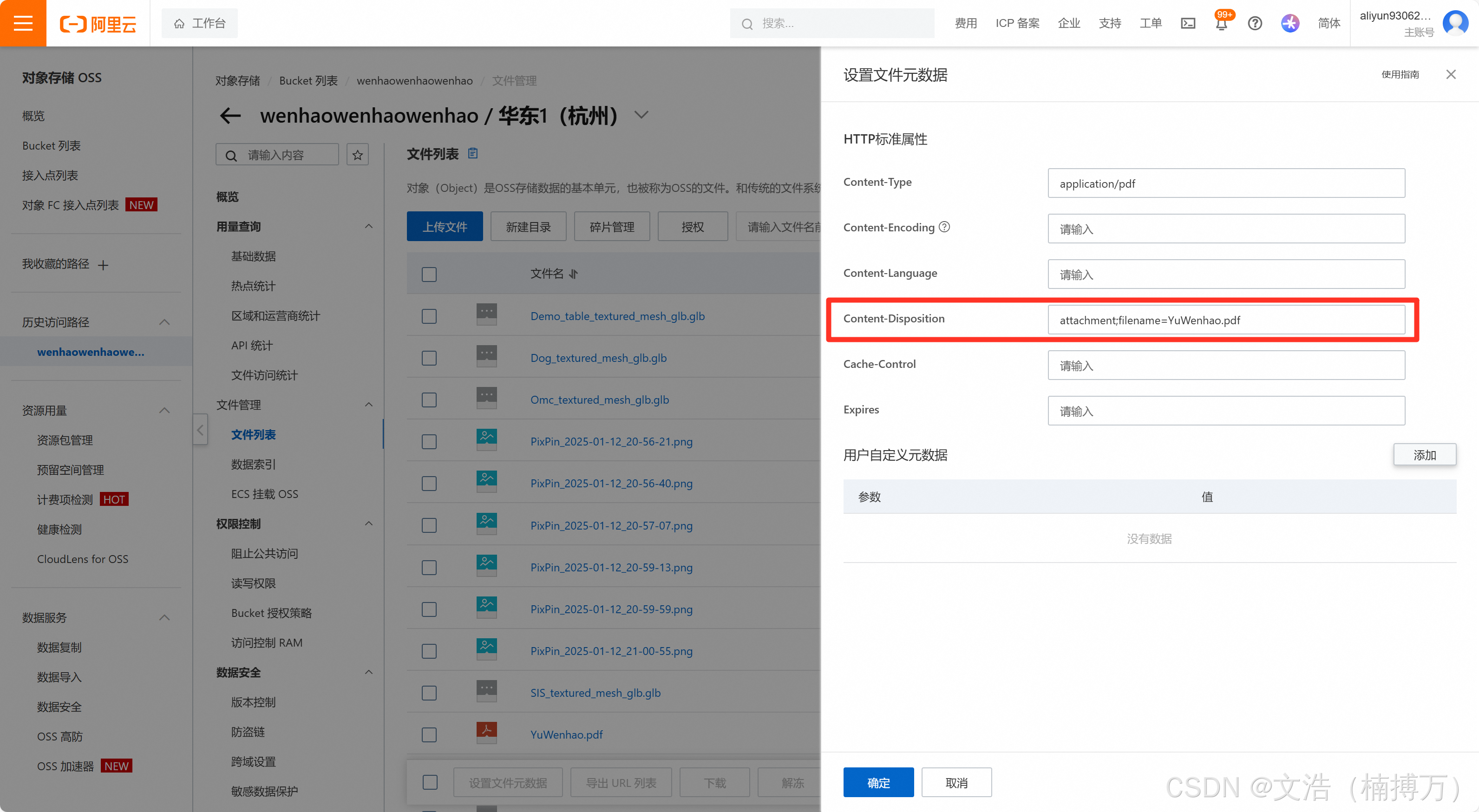Collapse the 资源用量 section

(164, 410)
